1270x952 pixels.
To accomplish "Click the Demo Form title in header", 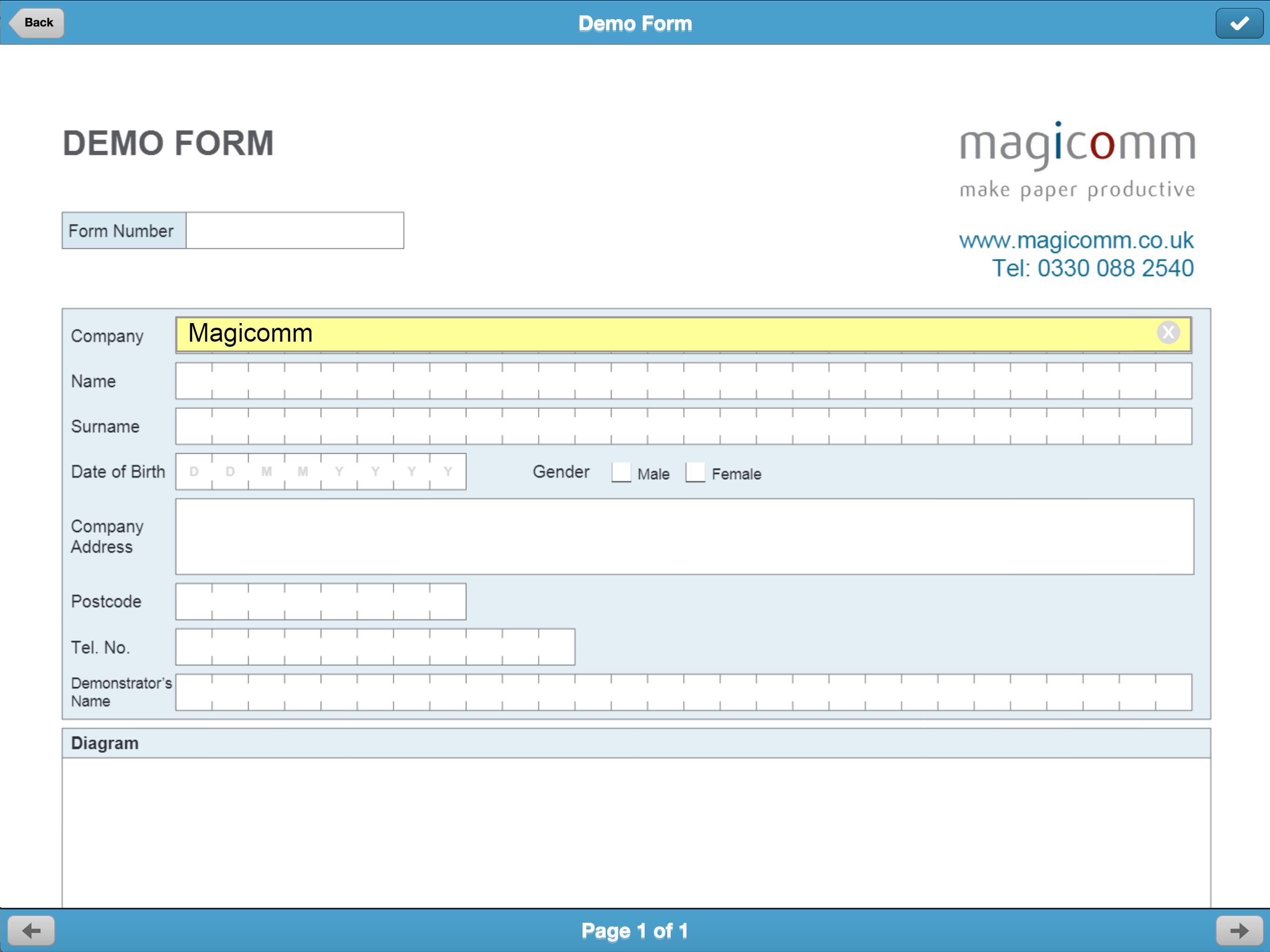I will coord(635,24).
